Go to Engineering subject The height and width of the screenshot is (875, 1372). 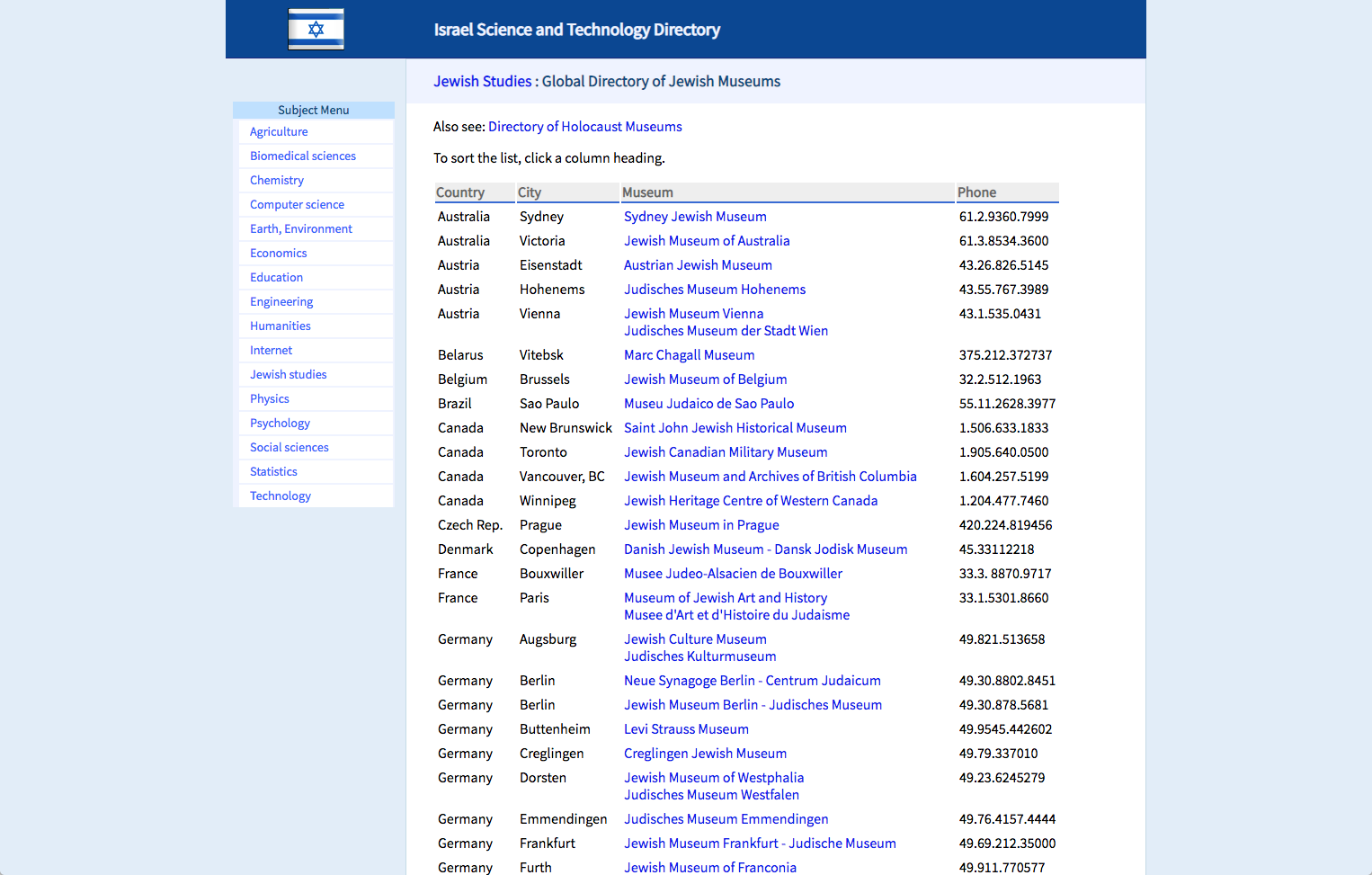281,301
